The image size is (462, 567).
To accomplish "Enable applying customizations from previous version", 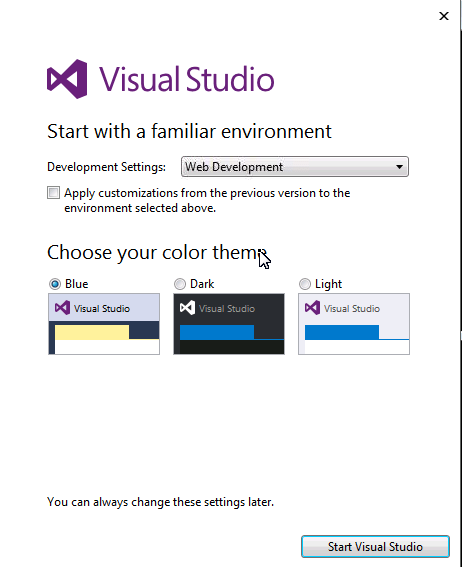I will [x=53, y=193].
